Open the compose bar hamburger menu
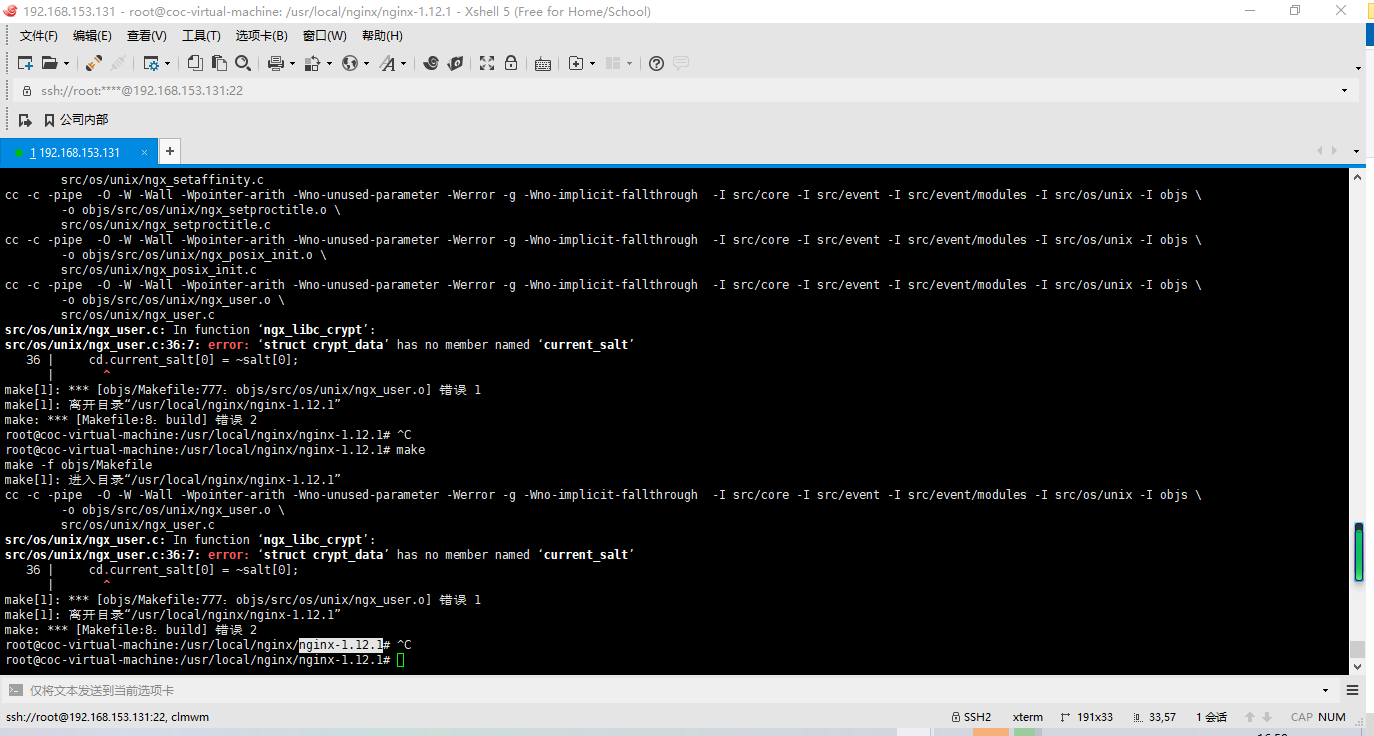Viewport: 1374px width, 736px height. [x=1352, y=690]
